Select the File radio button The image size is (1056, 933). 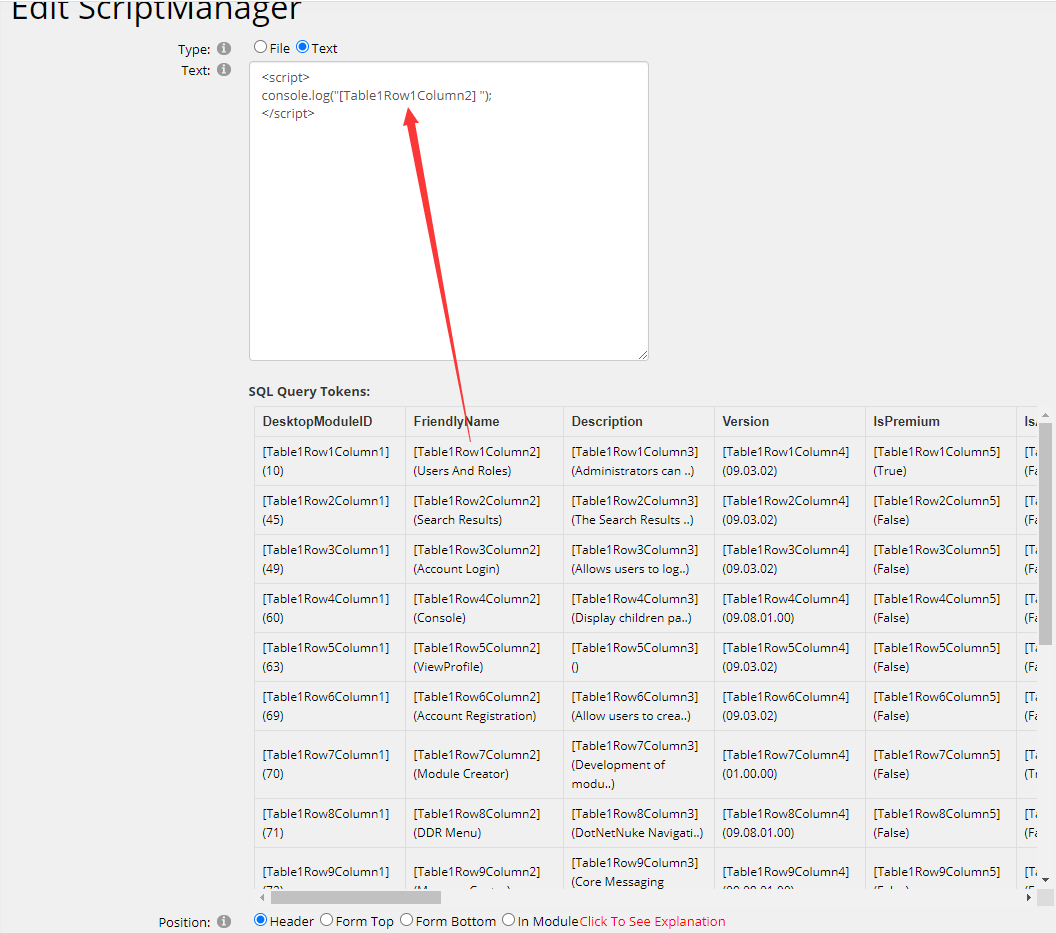coord(261,47)
